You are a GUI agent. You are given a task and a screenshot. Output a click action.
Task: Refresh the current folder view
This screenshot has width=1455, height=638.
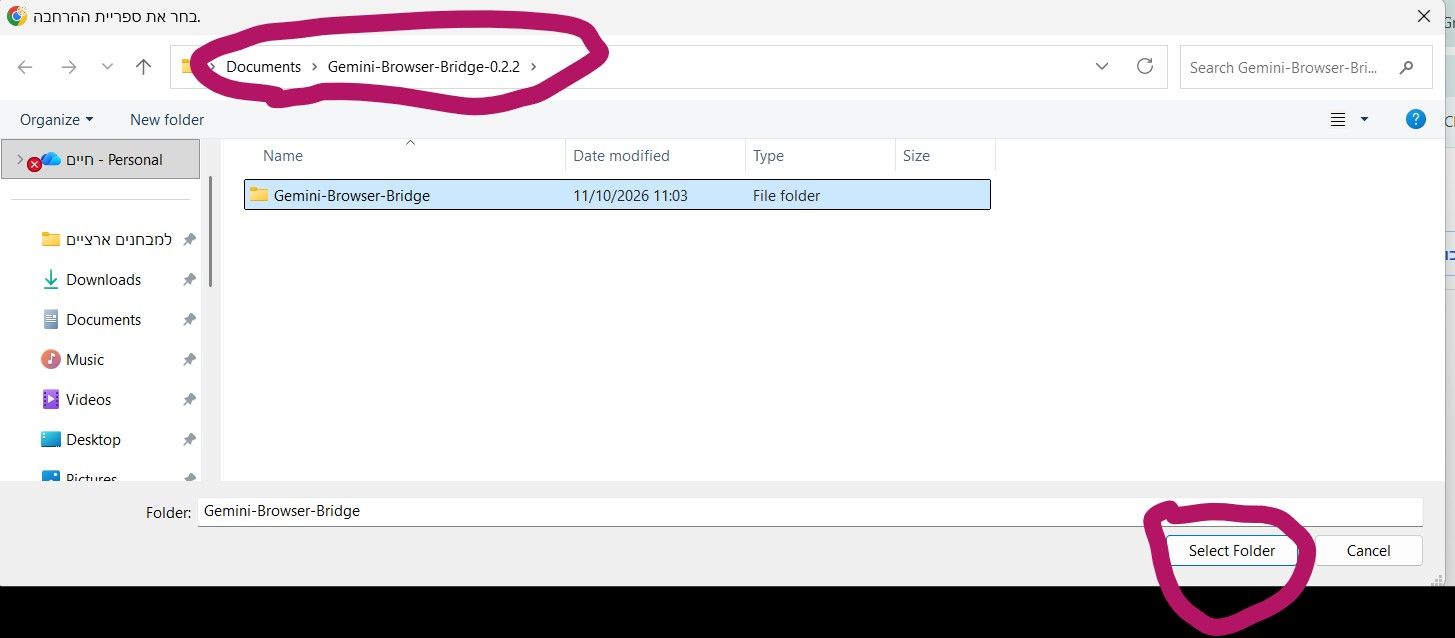coord(1145,67)
